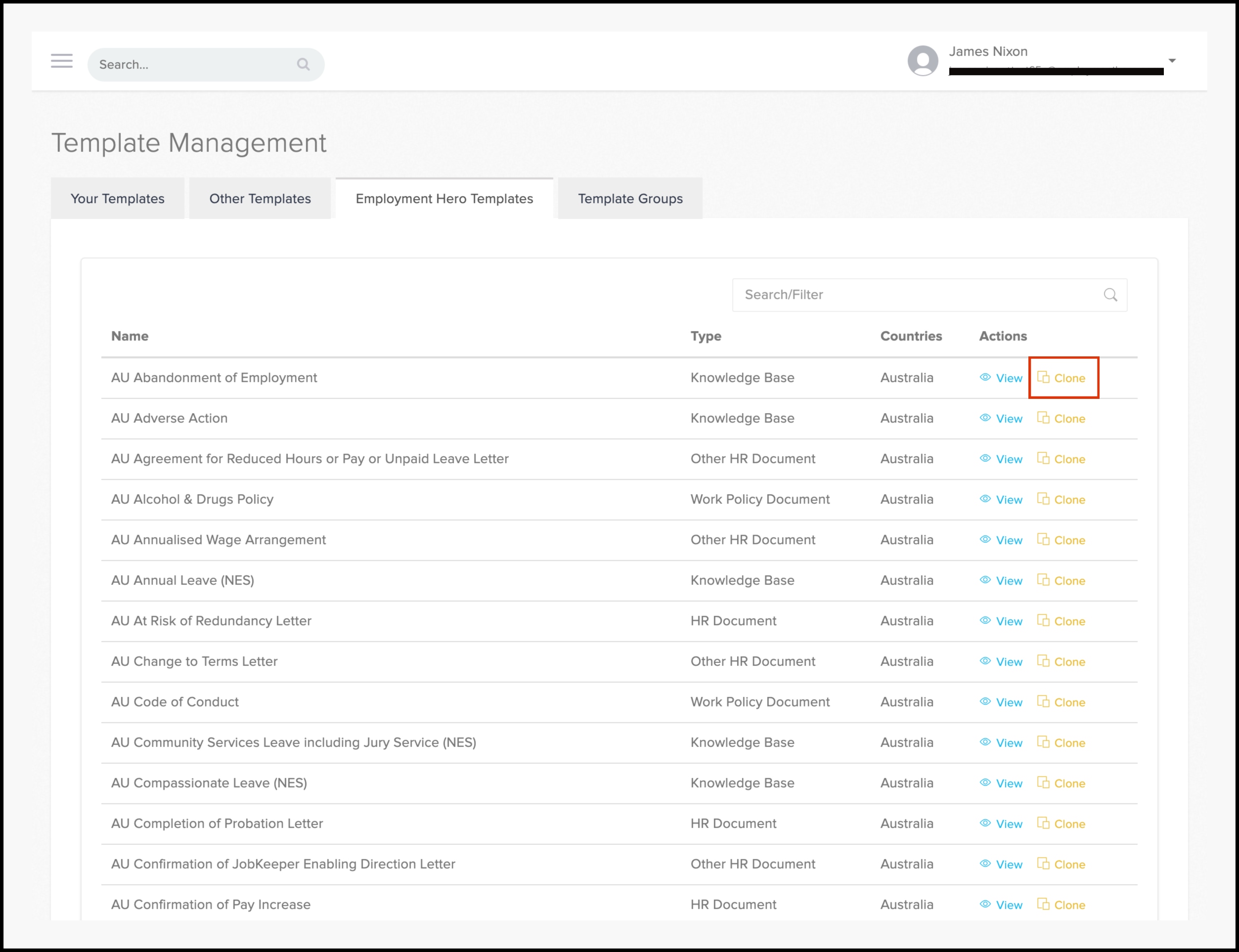Switch to Your Templates tab
The image size is (1239, 952).
click(x=117, y=199)
